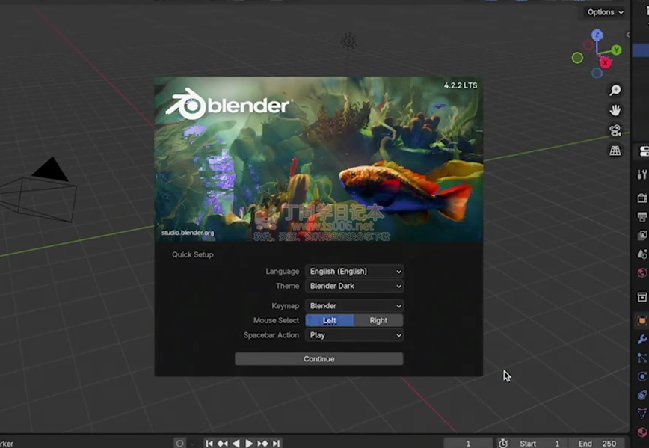Jump to the last frame

[x=276, y=443]
